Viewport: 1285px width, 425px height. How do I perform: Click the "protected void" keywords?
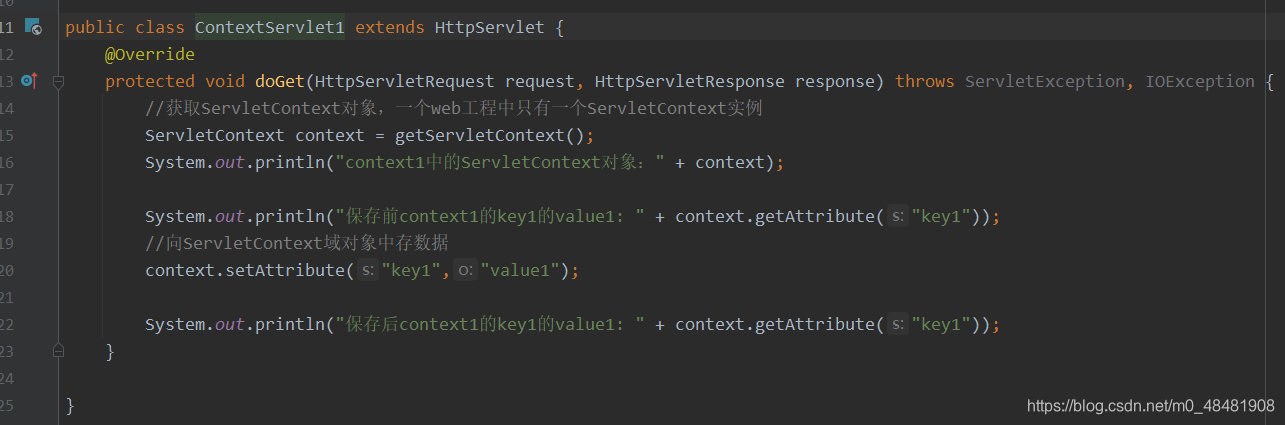tap(175, 81)
